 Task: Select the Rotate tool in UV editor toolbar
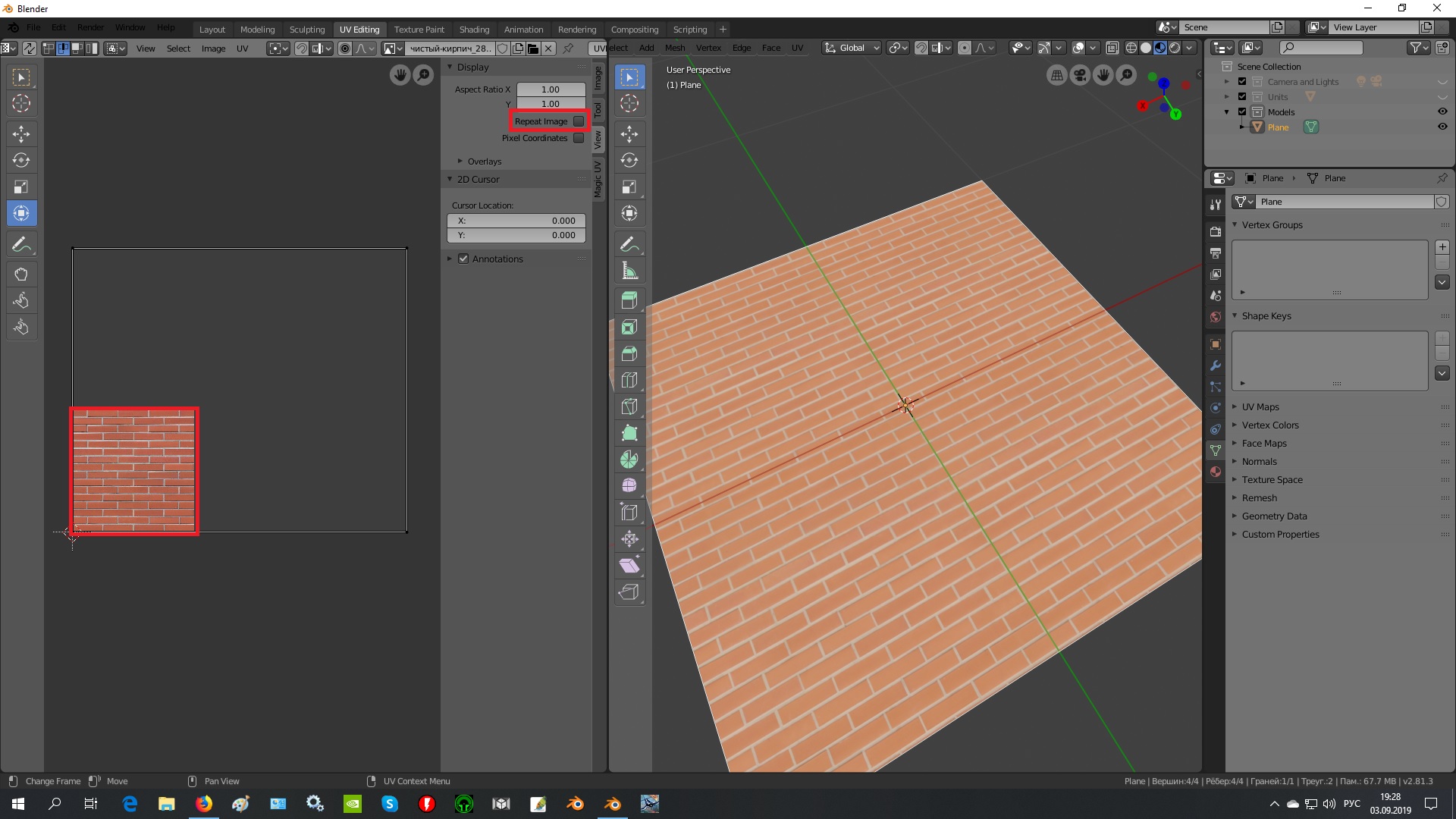[x=21, y=160]
